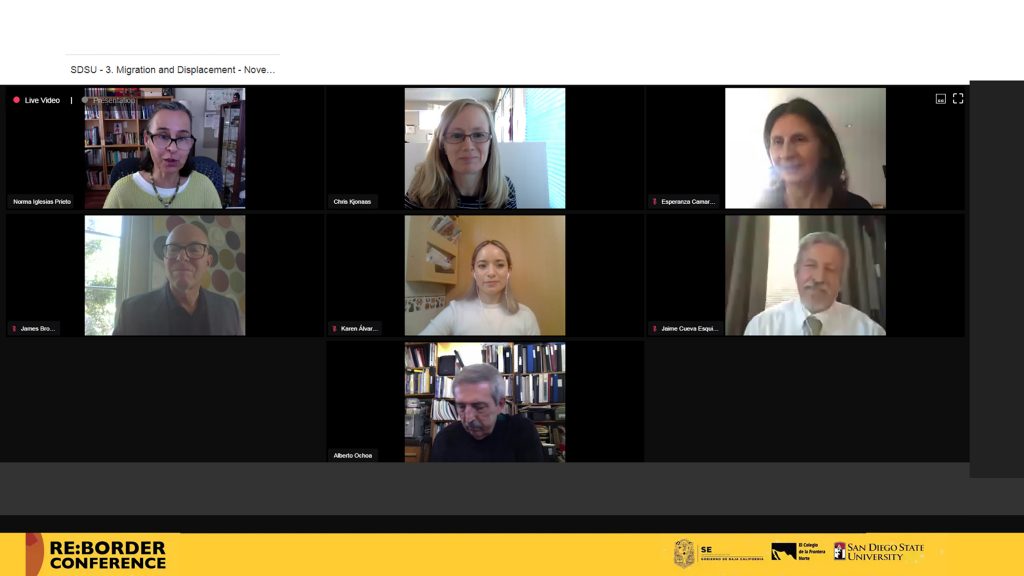Screen dimensions: 1024x576
Task: Click muted mic icon beside Karen Álvar...
Action: click(334, 328)
